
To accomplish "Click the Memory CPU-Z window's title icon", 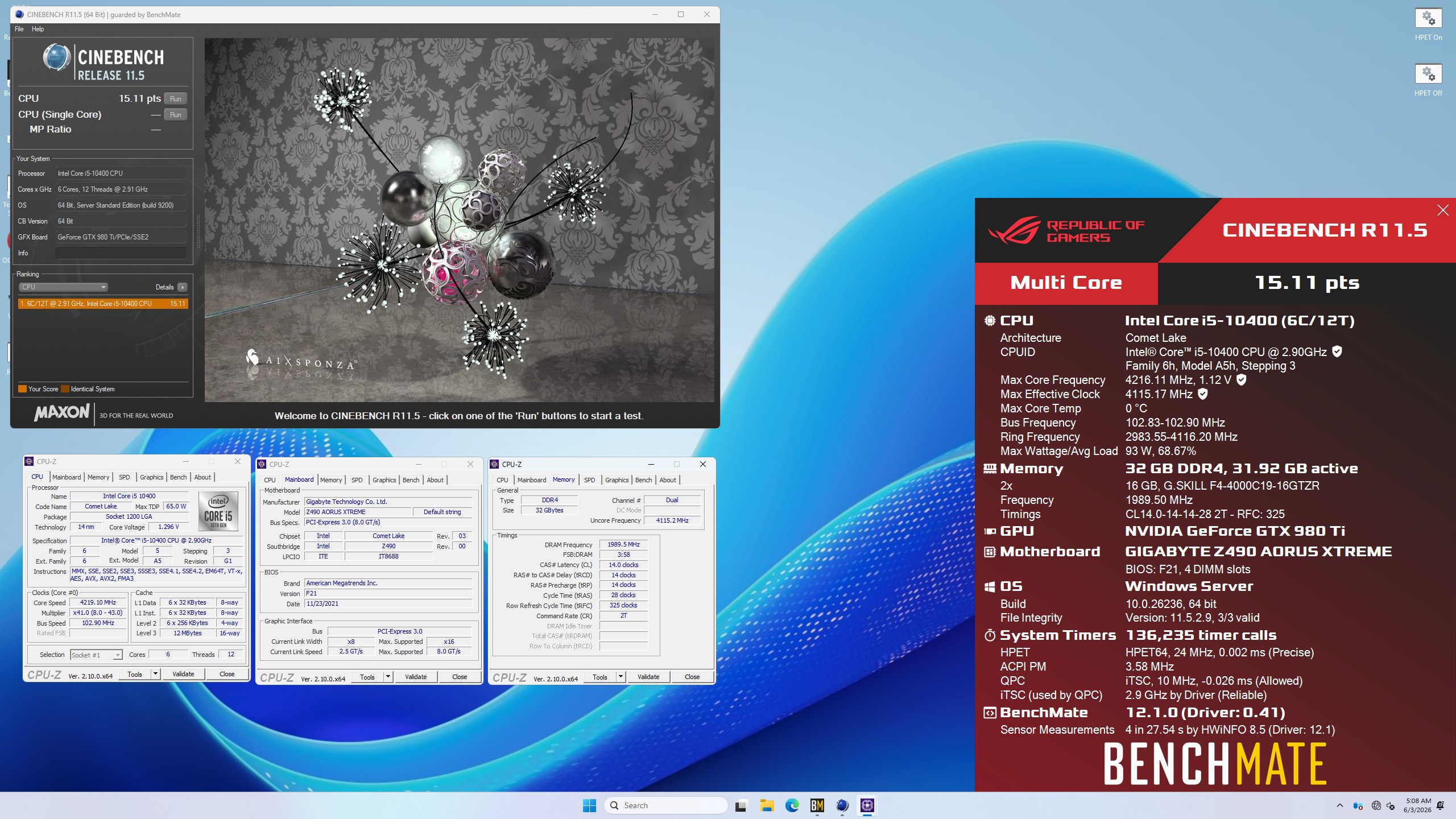I will click(495, 464).
